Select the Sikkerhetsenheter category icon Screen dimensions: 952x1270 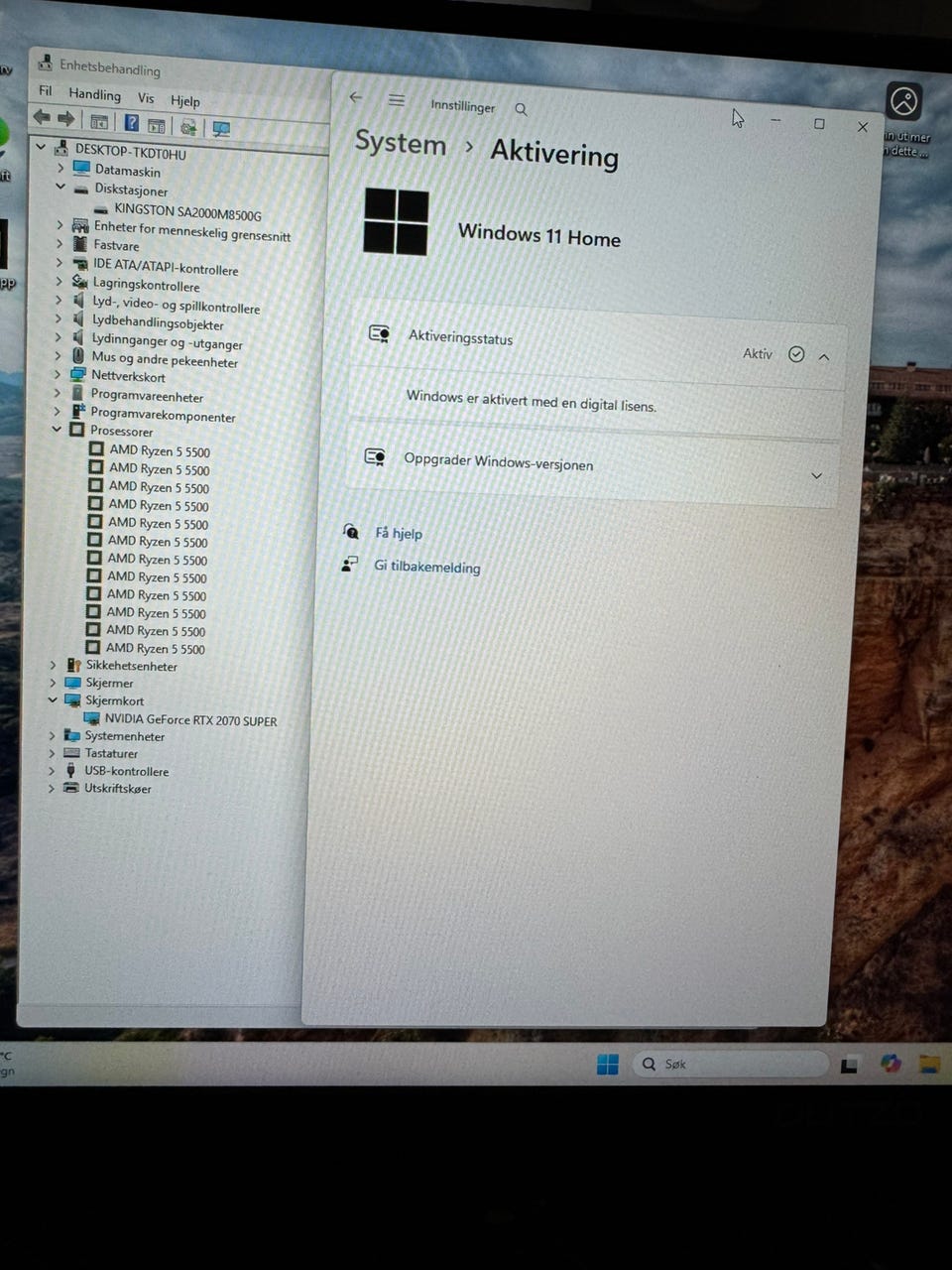72,665
